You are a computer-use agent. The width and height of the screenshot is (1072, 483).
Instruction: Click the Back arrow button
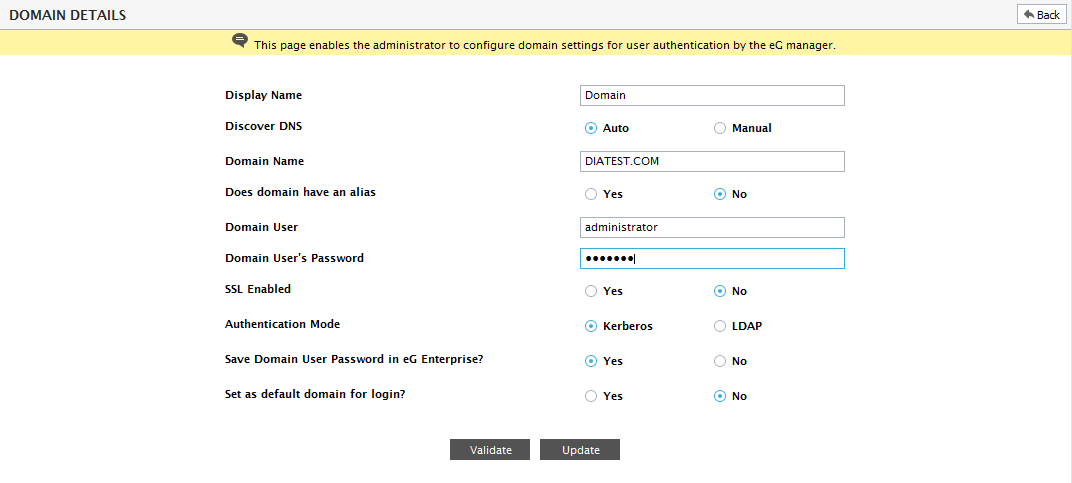(1041, 14)
